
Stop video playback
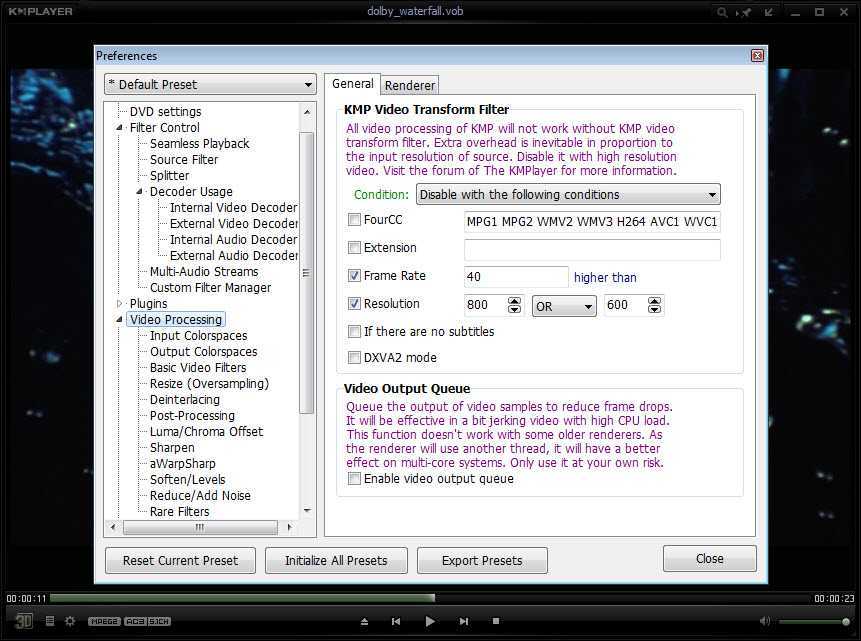(x=496, y=621)
